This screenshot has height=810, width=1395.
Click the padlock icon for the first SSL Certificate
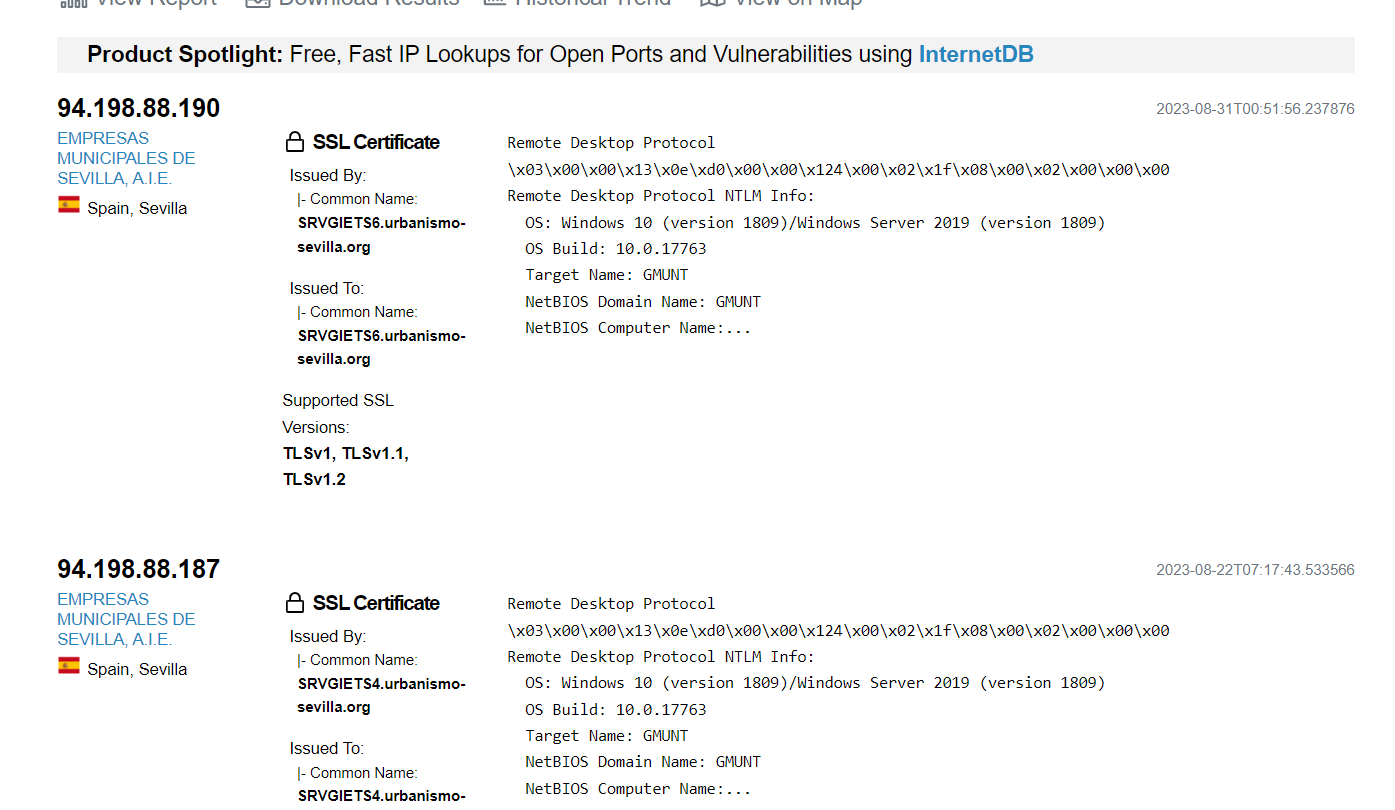tap(294, 142)
